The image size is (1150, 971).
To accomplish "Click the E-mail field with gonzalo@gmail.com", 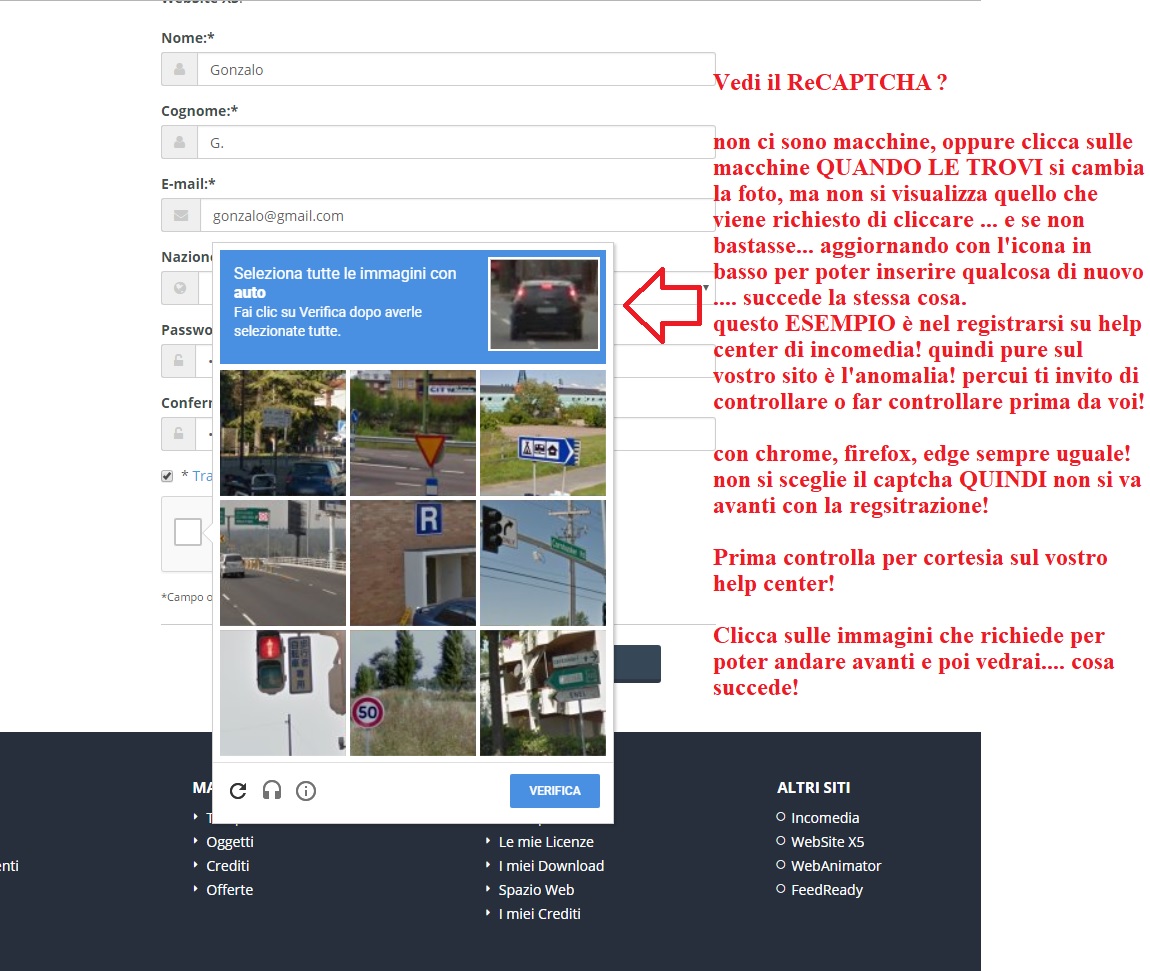I will point(458,216).
